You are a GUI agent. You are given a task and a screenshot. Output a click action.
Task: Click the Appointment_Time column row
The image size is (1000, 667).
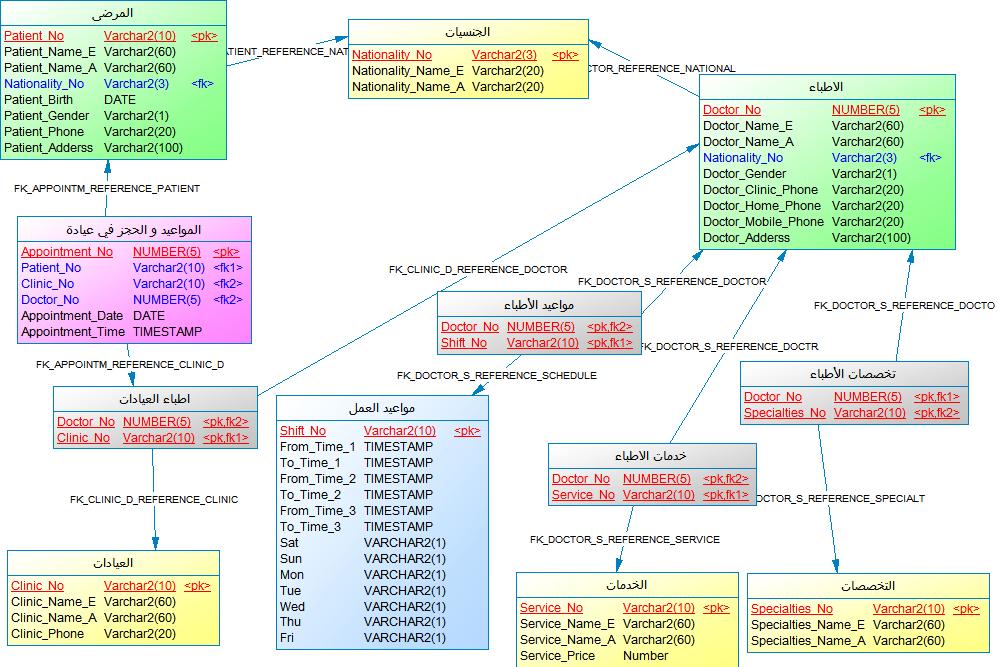(87, 332)
